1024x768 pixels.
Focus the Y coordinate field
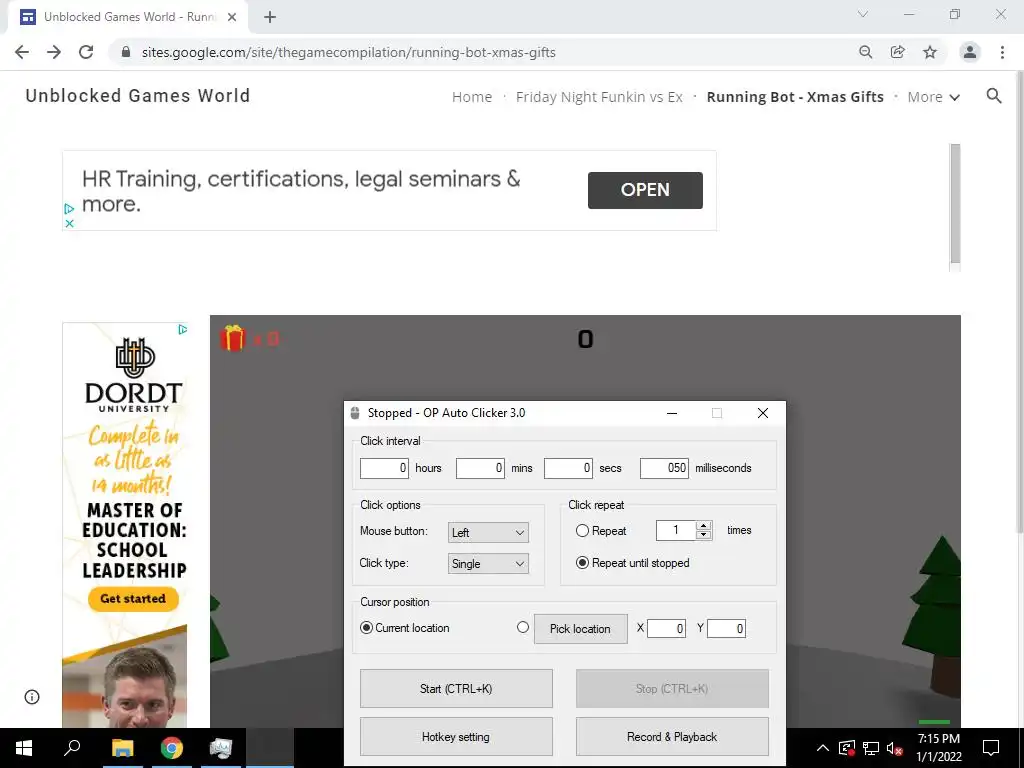[x=726, y=628]
